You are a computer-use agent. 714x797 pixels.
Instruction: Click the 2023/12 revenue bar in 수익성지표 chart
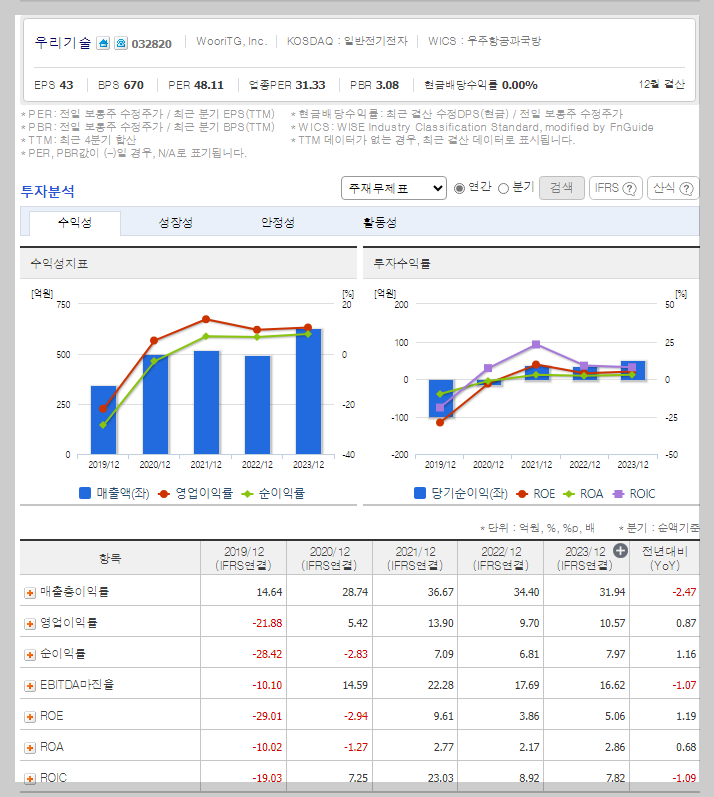tap(308, 391)
